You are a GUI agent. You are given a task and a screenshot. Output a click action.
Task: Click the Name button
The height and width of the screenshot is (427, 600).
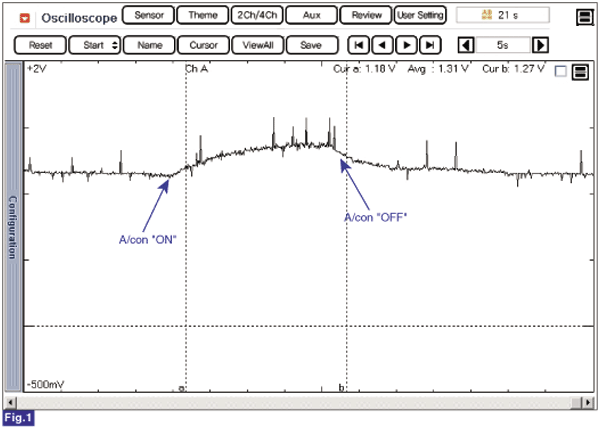point(149,45)
